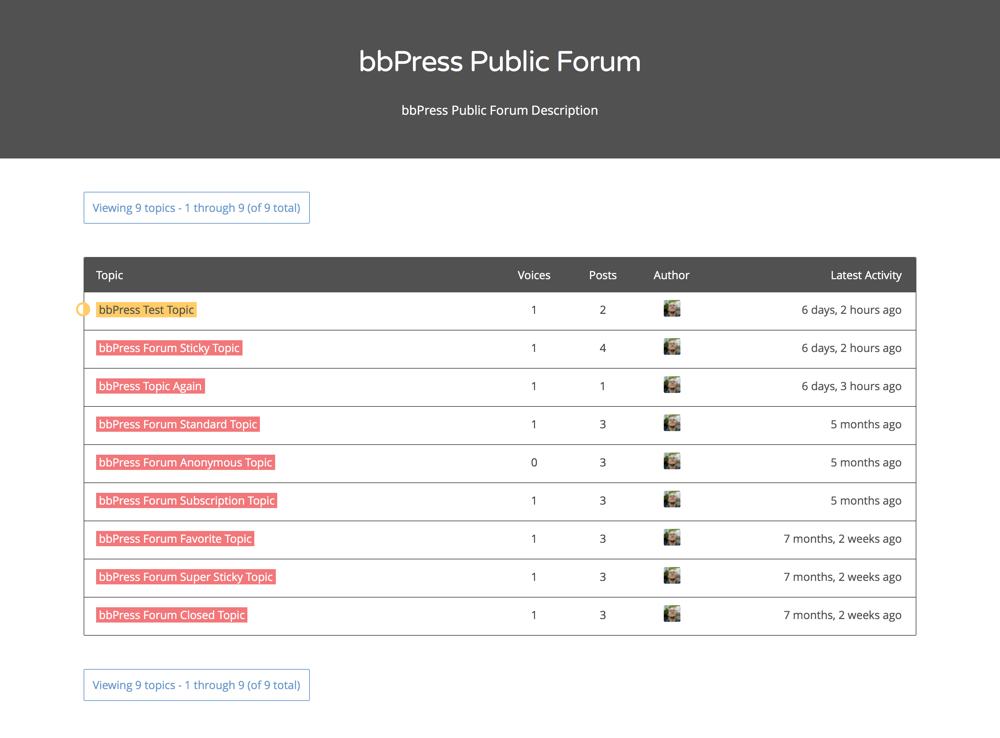Click author avatar in Subscription Topic row
This screenshot has width=1000, height=738.
click(672, 500)
